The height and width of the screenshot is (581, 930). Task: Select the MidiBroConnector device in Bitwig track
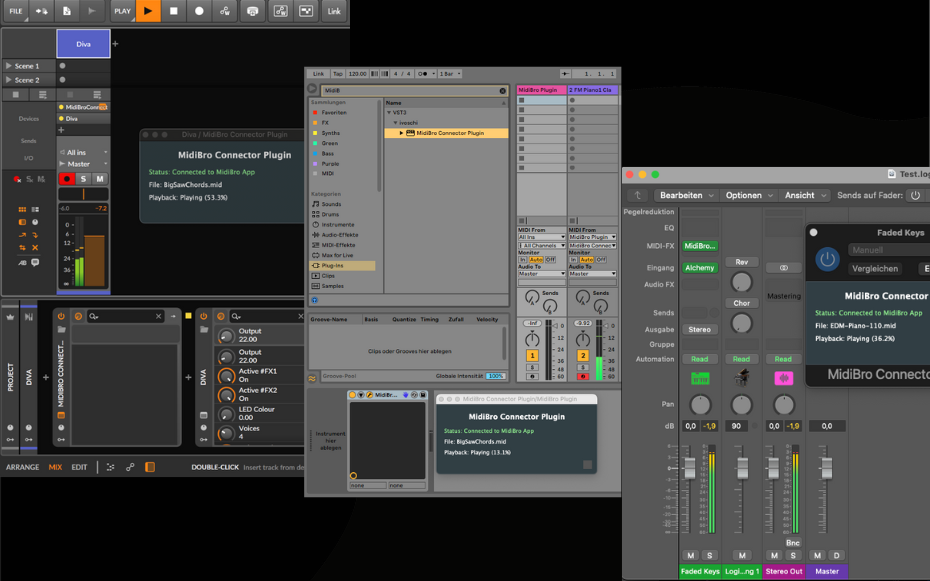(x=83, y=107)
